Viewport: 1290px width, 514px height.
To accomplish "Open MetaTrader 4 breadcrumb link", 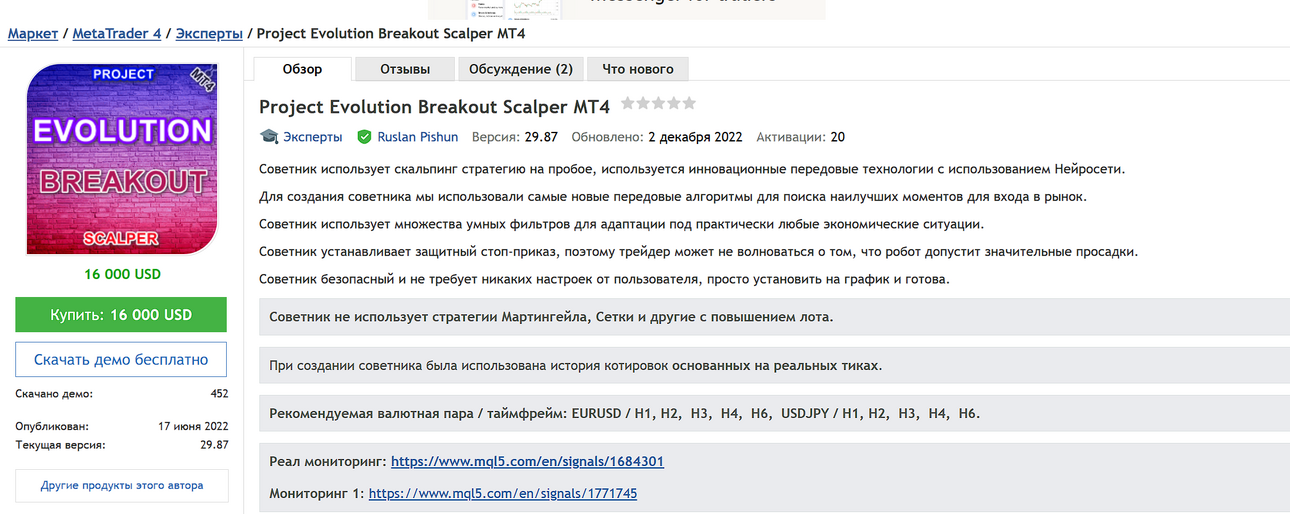I will click(x=117, y=33).
